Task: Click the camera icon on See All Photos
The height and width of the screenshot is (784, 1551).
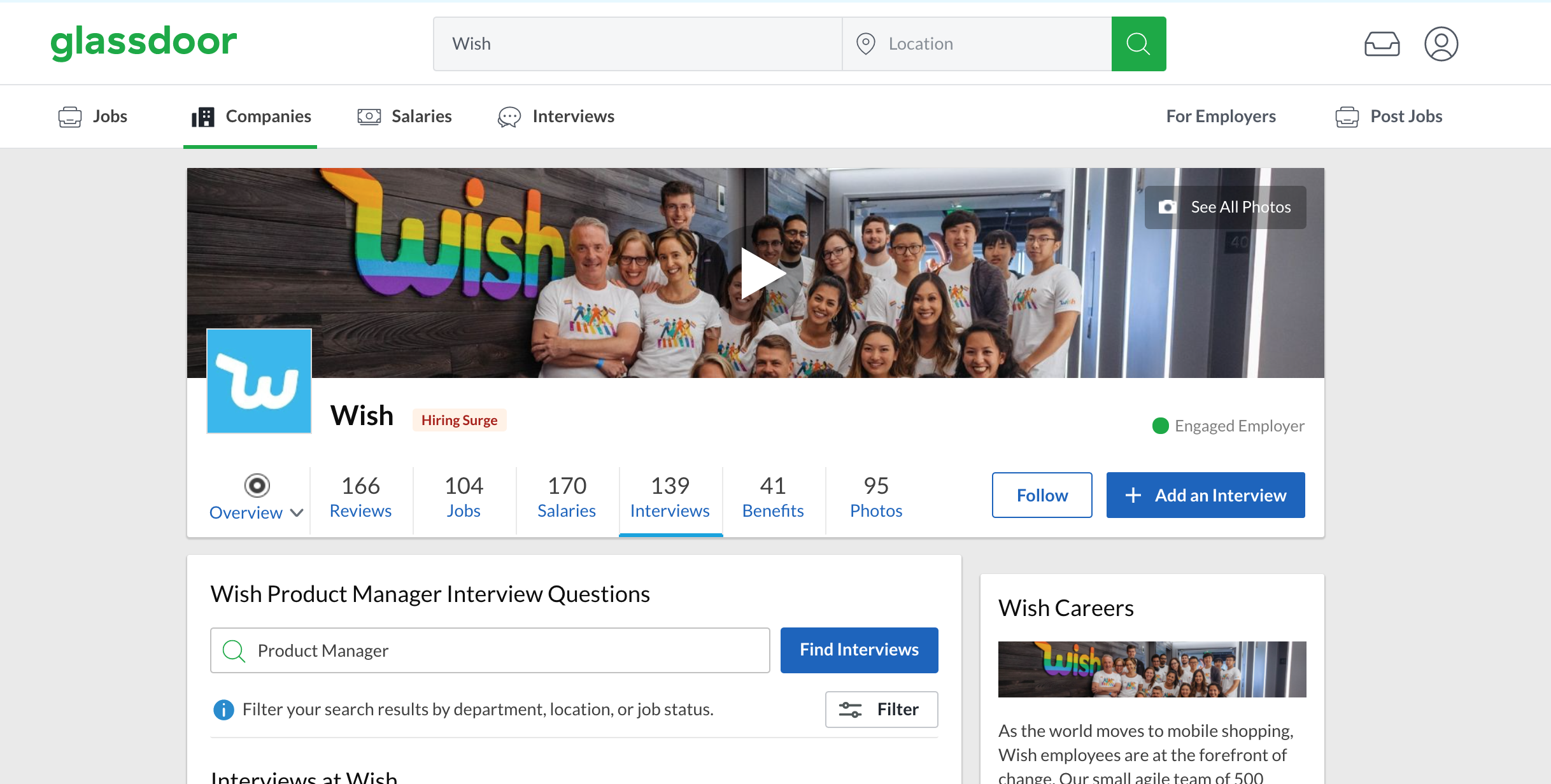Action: [x=1168, y=207]
